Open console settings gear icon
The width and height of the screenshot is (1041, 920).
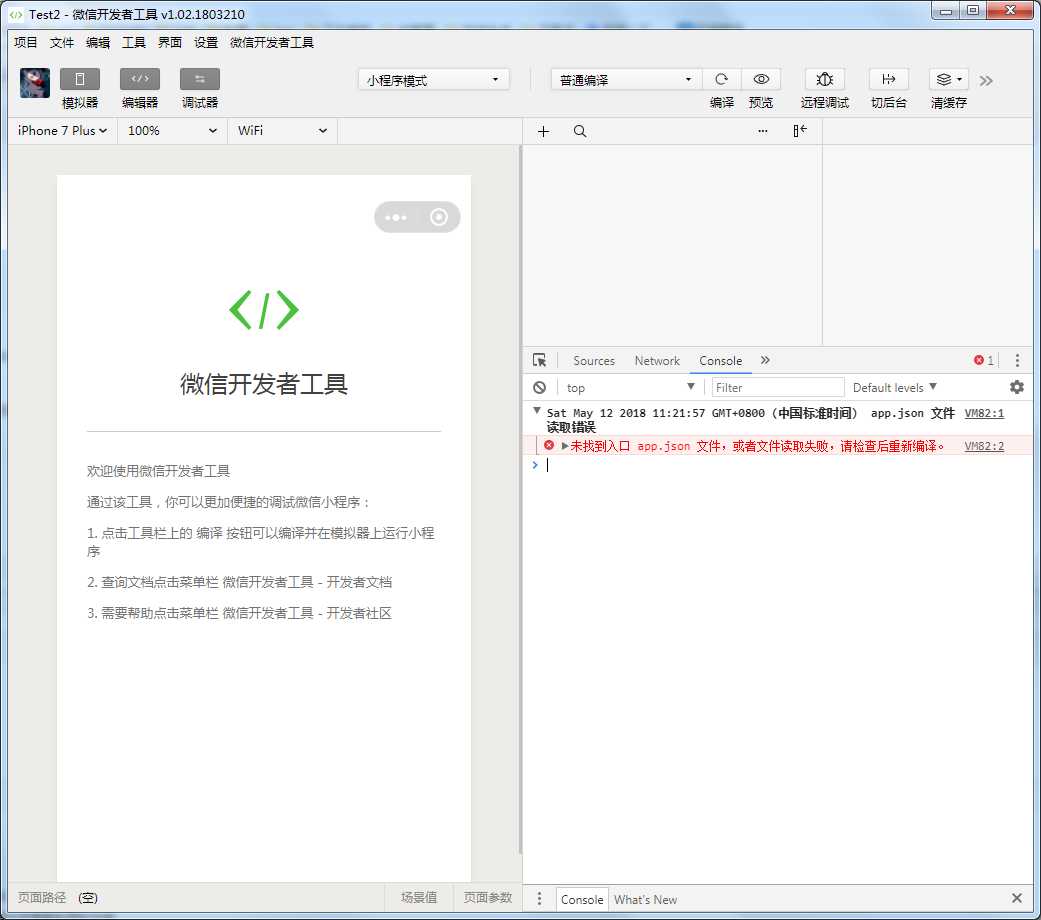coord(1016,387)
